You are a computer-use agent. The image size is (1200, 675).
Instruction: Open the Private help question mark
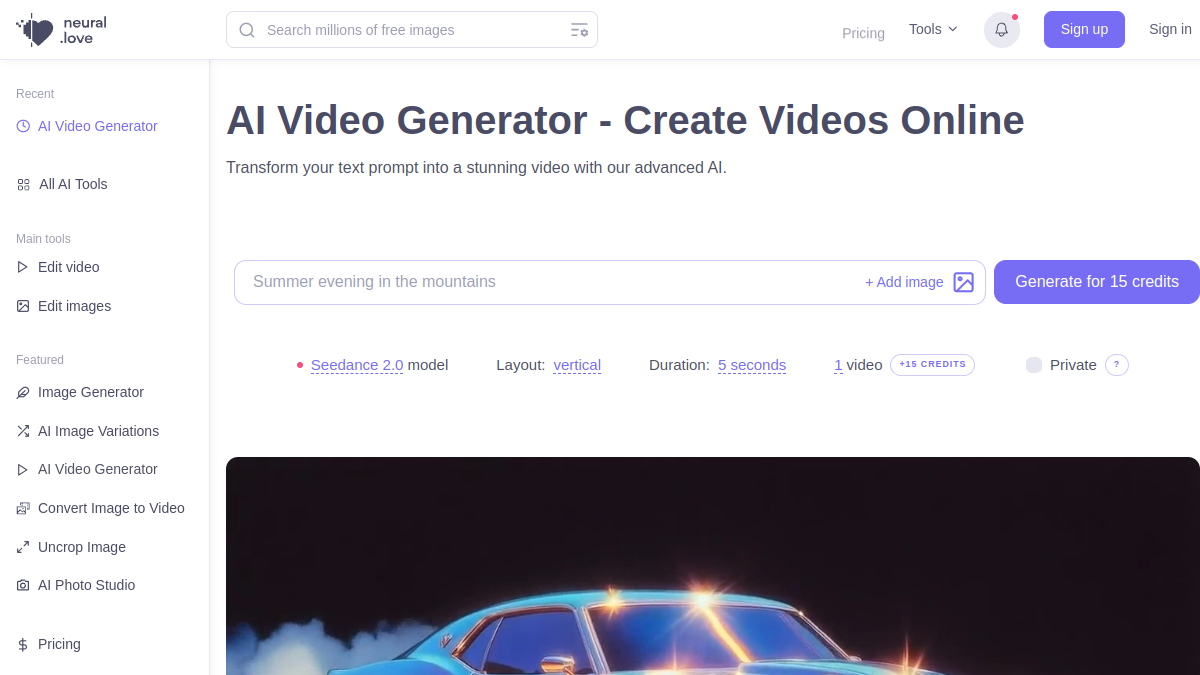pyautogui.click(x=1117, y=365)
